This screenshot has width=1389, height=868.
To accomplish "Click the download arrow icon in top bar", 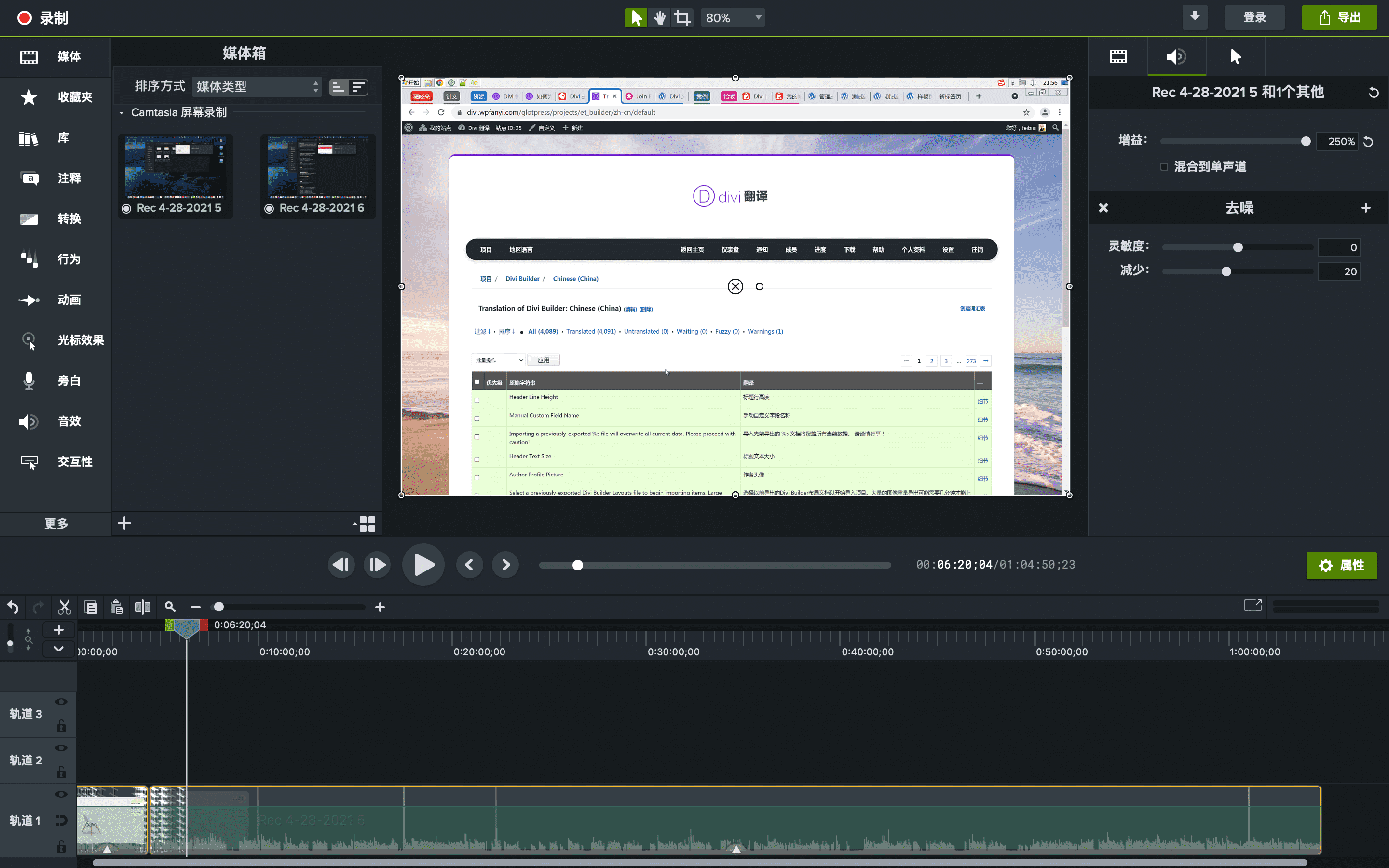I will pyautogui.click(x=1195, y=17).
